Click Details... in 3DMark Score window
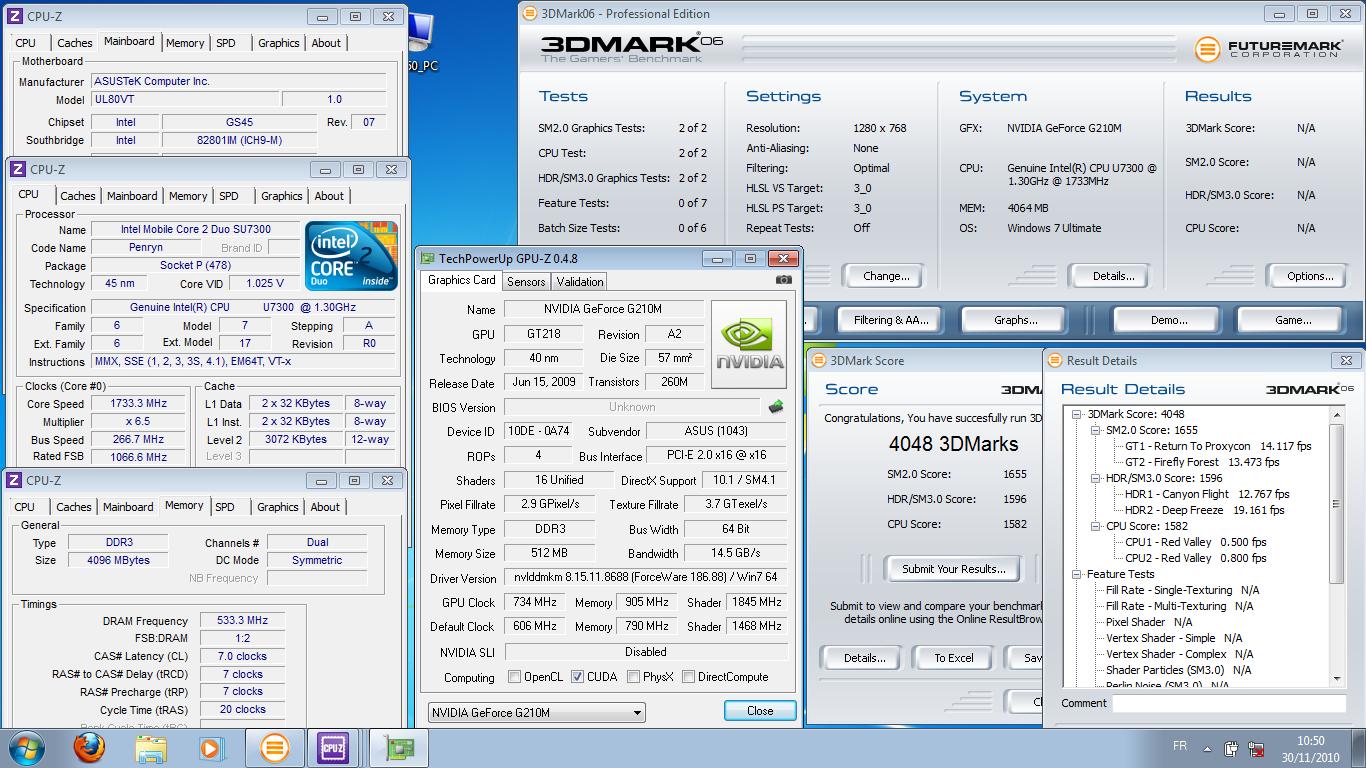The image size is (1366, 768). [x=864, y=658]
